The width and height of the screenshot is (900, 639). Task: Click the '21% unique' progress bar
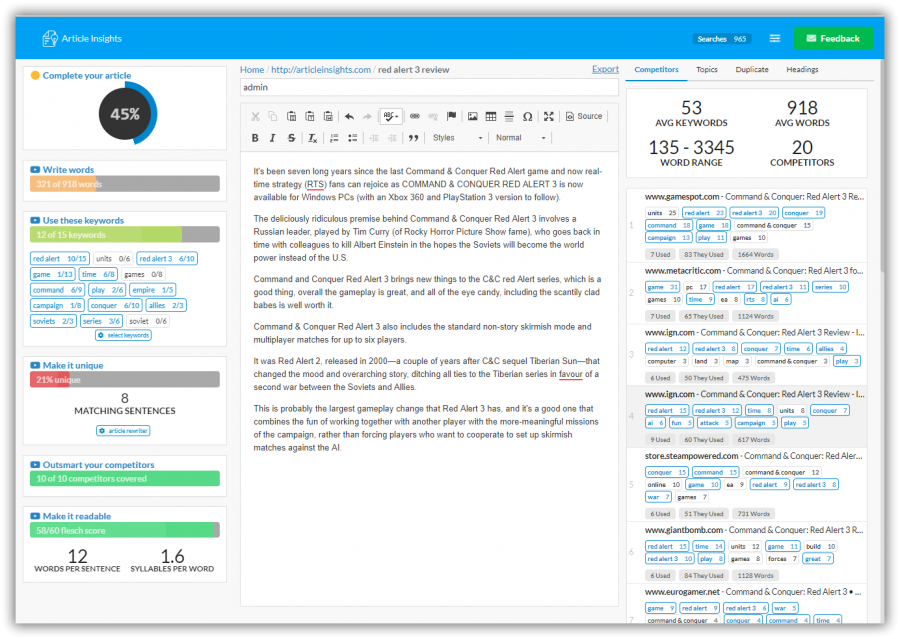pyautogui.click(x=125, y=380)
